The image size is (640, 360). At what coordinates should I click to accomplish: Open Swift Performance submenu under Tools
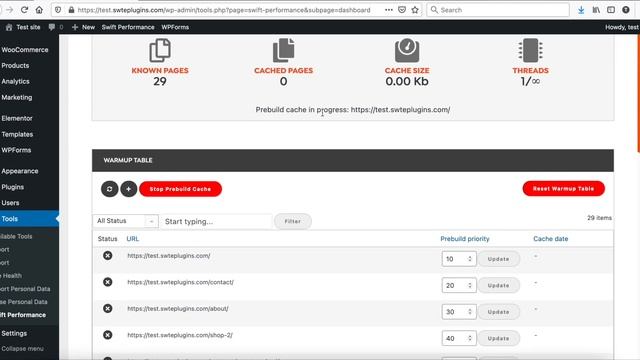[23, 315]
